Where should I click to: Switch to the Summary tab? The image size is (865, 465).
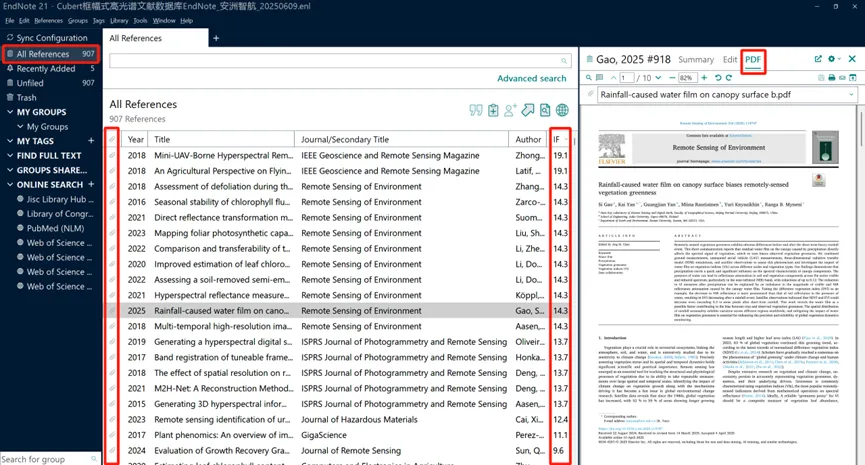pos(696,60)
